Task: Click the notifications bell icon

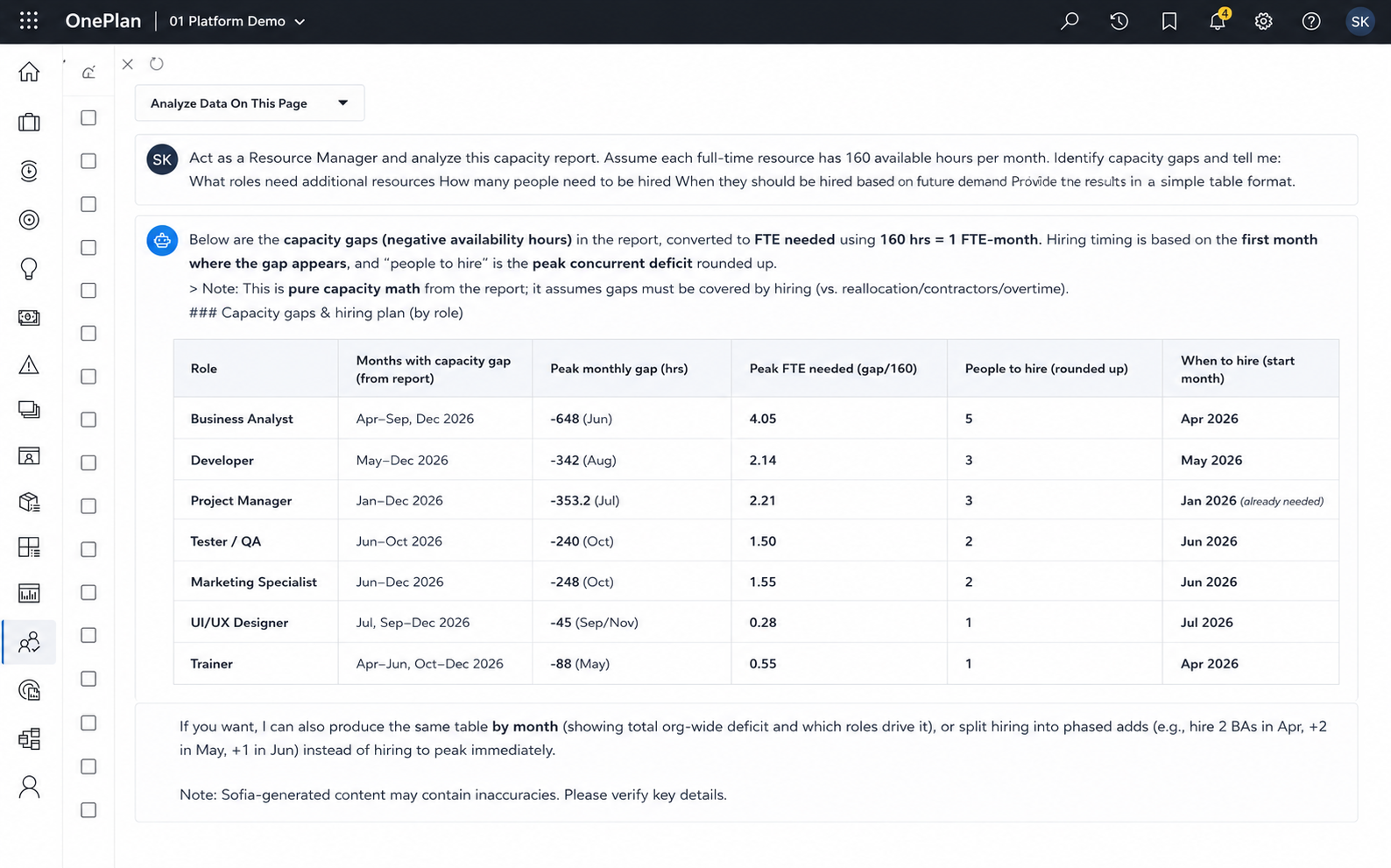Action: click(x=1218, y=21)
